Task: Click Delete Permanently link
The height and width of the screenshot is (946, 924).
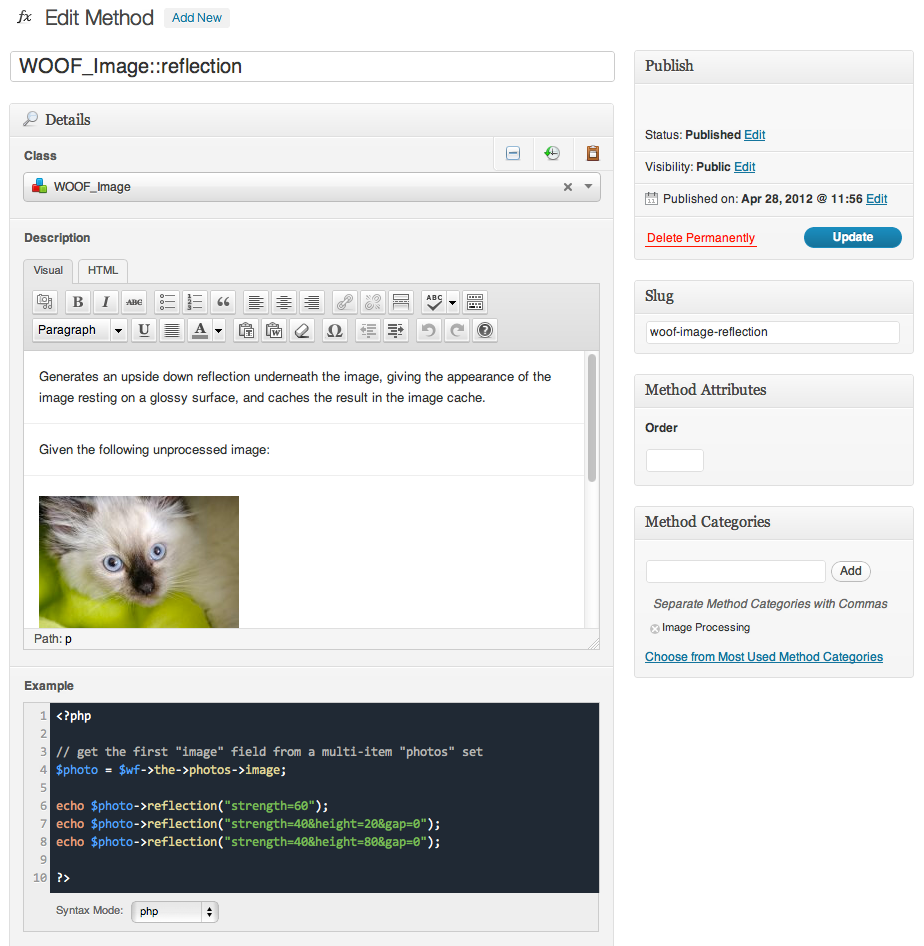Action: click(701, 238)
